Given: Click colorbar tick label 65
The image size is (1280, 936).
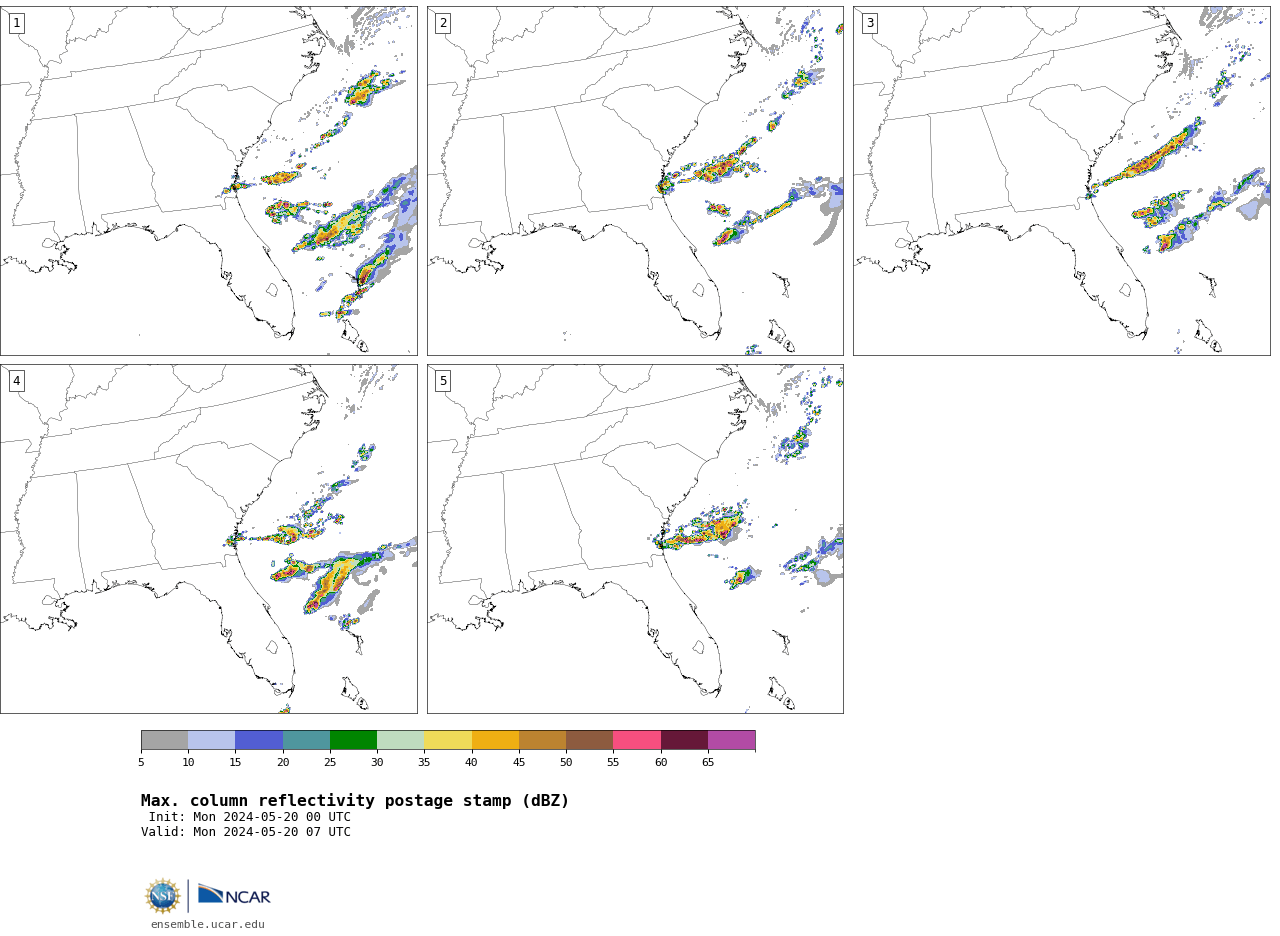Looking at the screenshot, I should tap(708, 762).
